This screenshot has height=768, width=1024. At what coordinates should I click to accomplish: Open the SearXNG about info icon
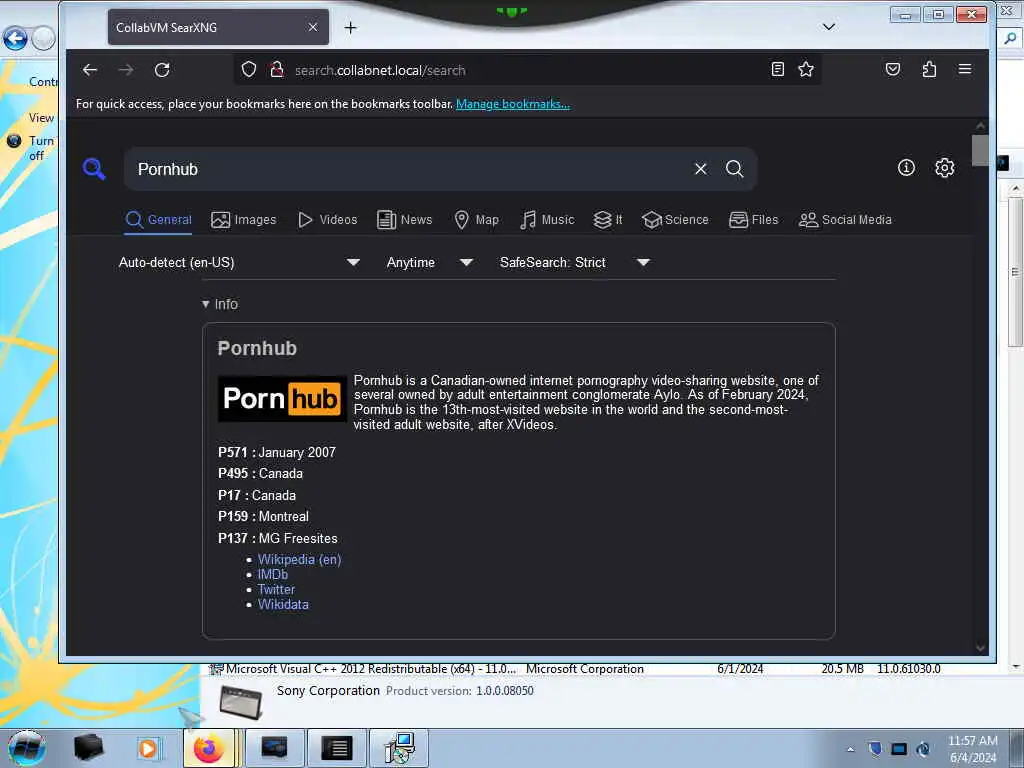tap(906, 168)
